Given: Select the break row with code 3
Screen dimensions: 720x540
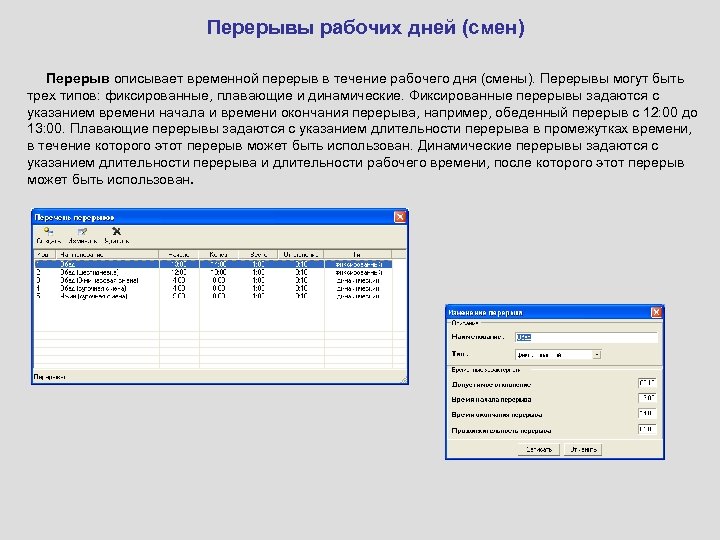Looking at the screenshot, I should (214, 280).
